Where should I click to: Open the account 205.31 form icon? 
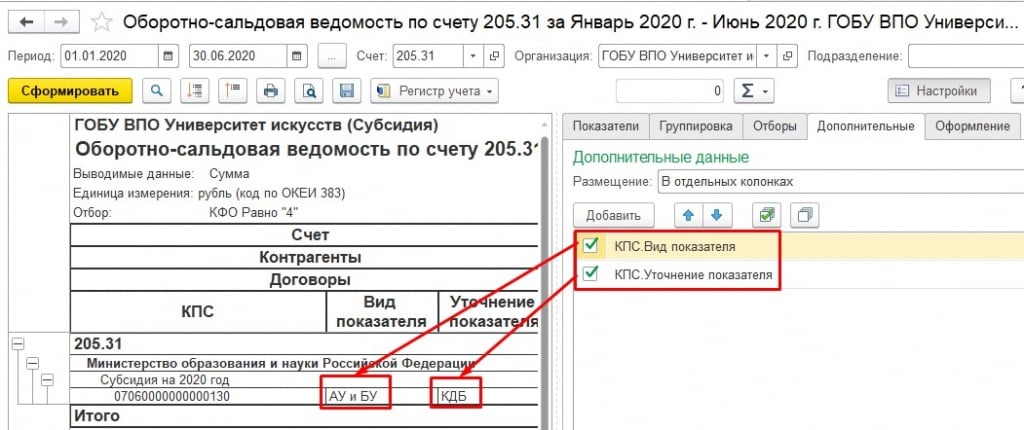(x=494, y=56)
